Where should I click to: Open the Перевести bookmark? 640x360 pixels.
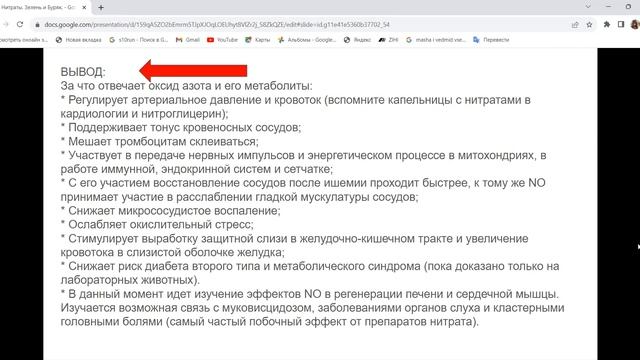pyautogui.click(x=491, y=40)
